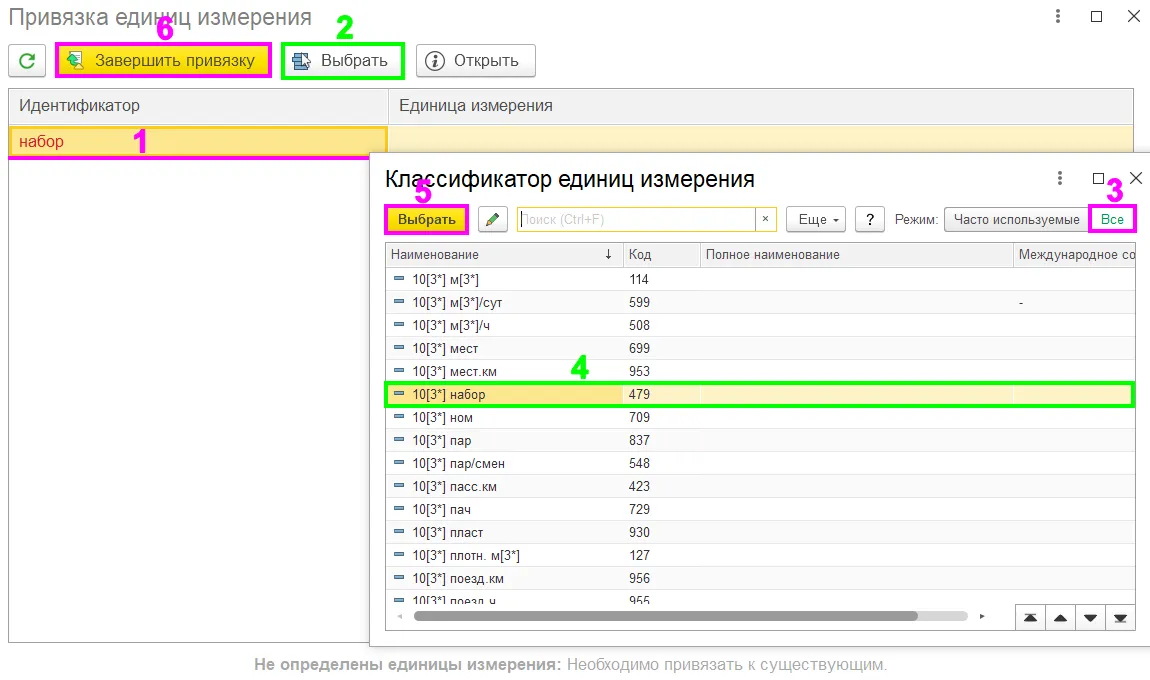The image size is (1150, 680).
Task: Click the sort arrow in Наименование column
Action: (x=608, y=255)
